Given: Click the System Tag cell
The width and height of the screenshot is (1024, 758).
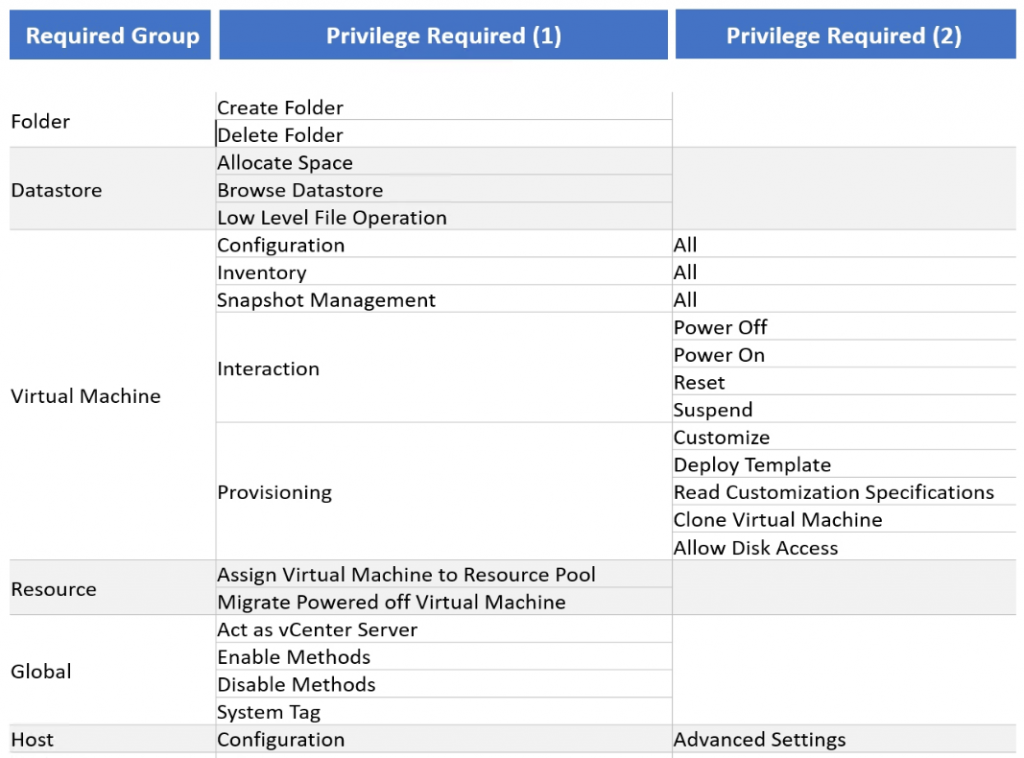Looking at the screenshot, I should tap(268, 713).
